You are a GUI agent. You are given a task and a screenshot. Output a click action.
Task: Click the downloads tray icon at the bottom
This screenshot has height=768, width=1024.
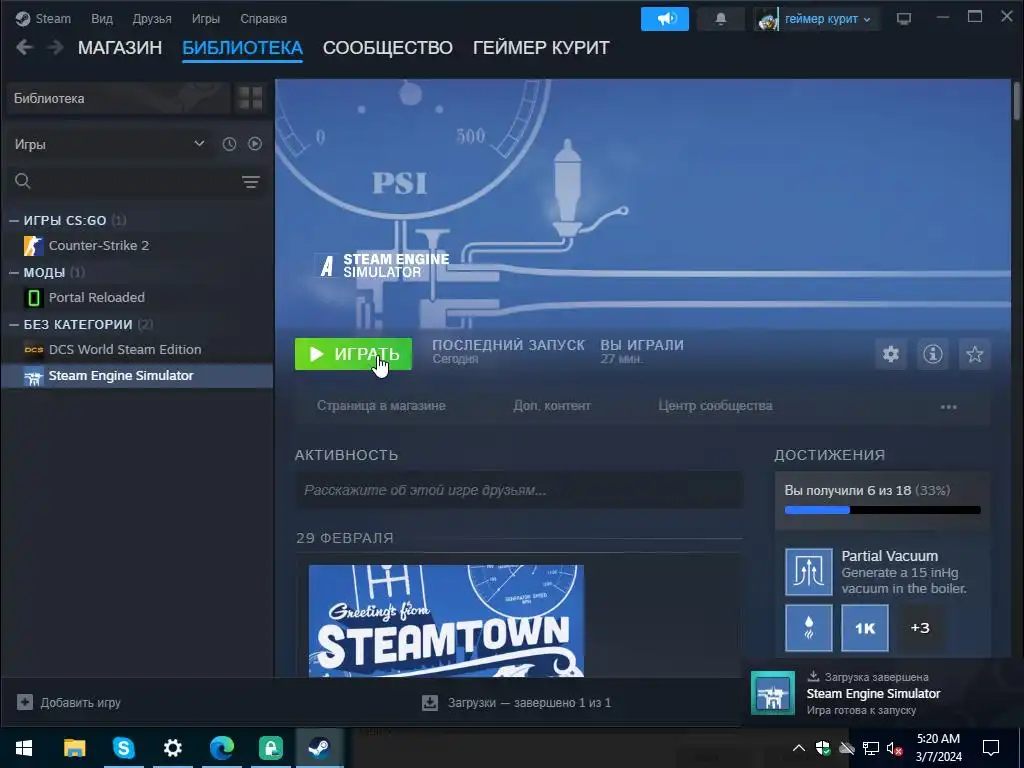[430, 703]
